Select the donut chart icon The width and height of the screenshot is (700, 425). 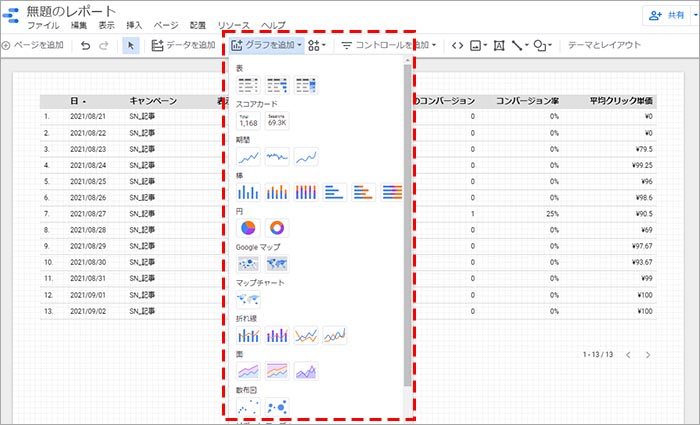(x=277, y=229)
